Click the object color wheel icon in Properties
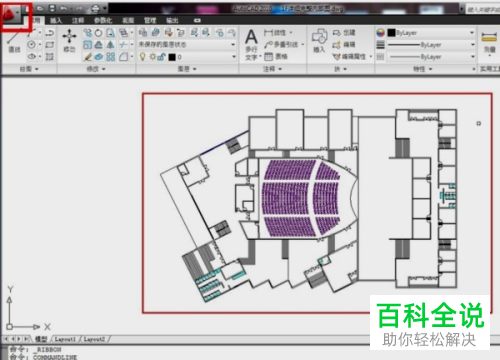 click(381, 33)
